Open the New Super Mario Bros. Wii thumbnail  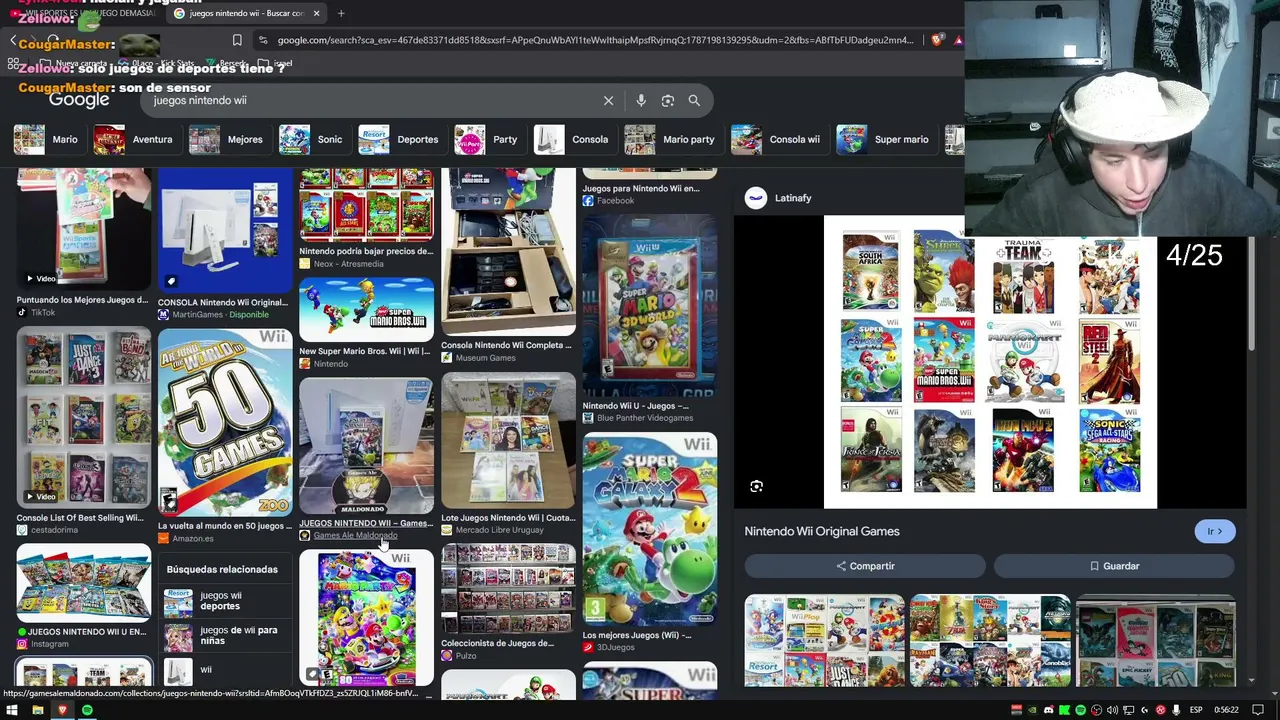click(x=367, y=311)
